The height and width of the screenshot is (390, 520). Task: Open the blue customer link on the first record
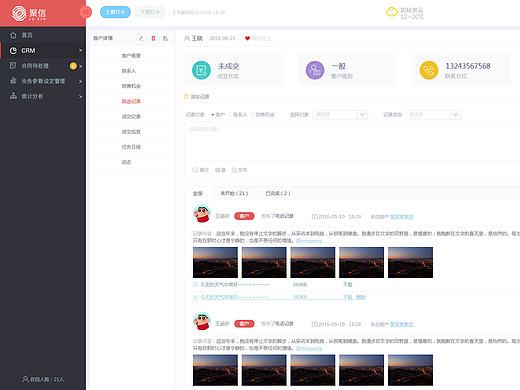[401, 217]
